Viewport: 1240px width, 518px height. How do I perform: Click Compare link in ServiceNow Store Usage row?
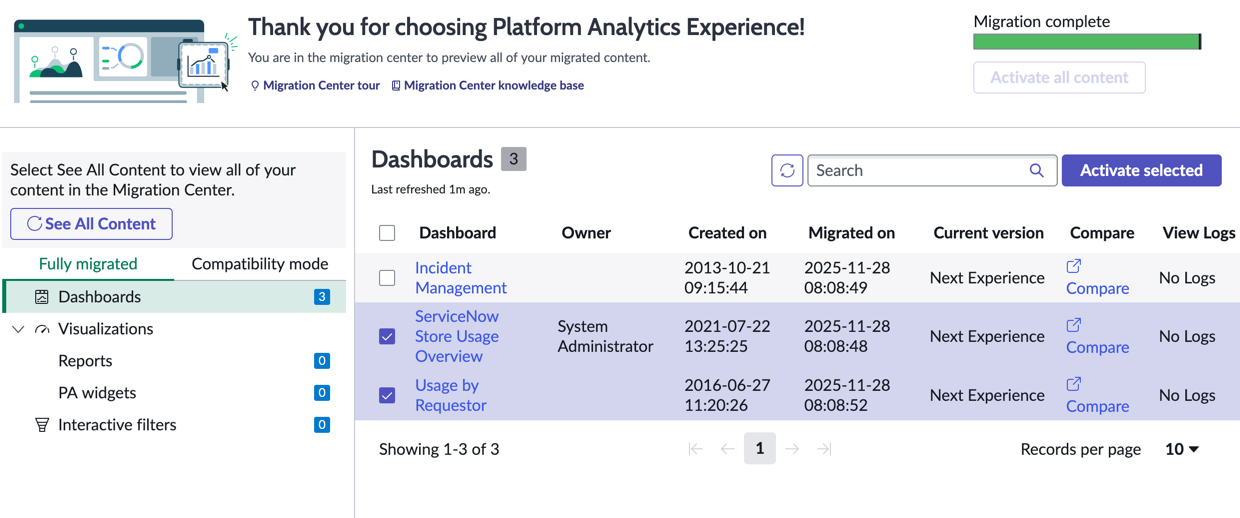[1097, 347]
